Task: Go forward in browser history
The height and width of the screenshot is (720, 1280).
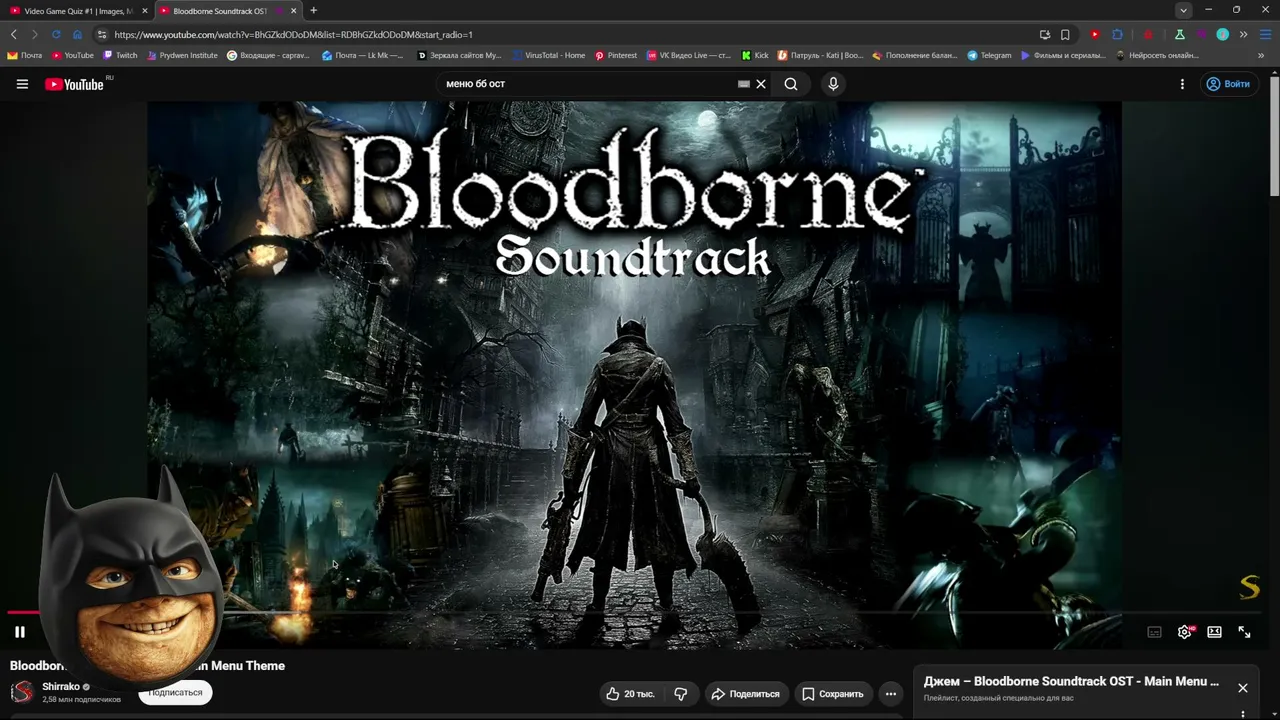Action: 34,35
